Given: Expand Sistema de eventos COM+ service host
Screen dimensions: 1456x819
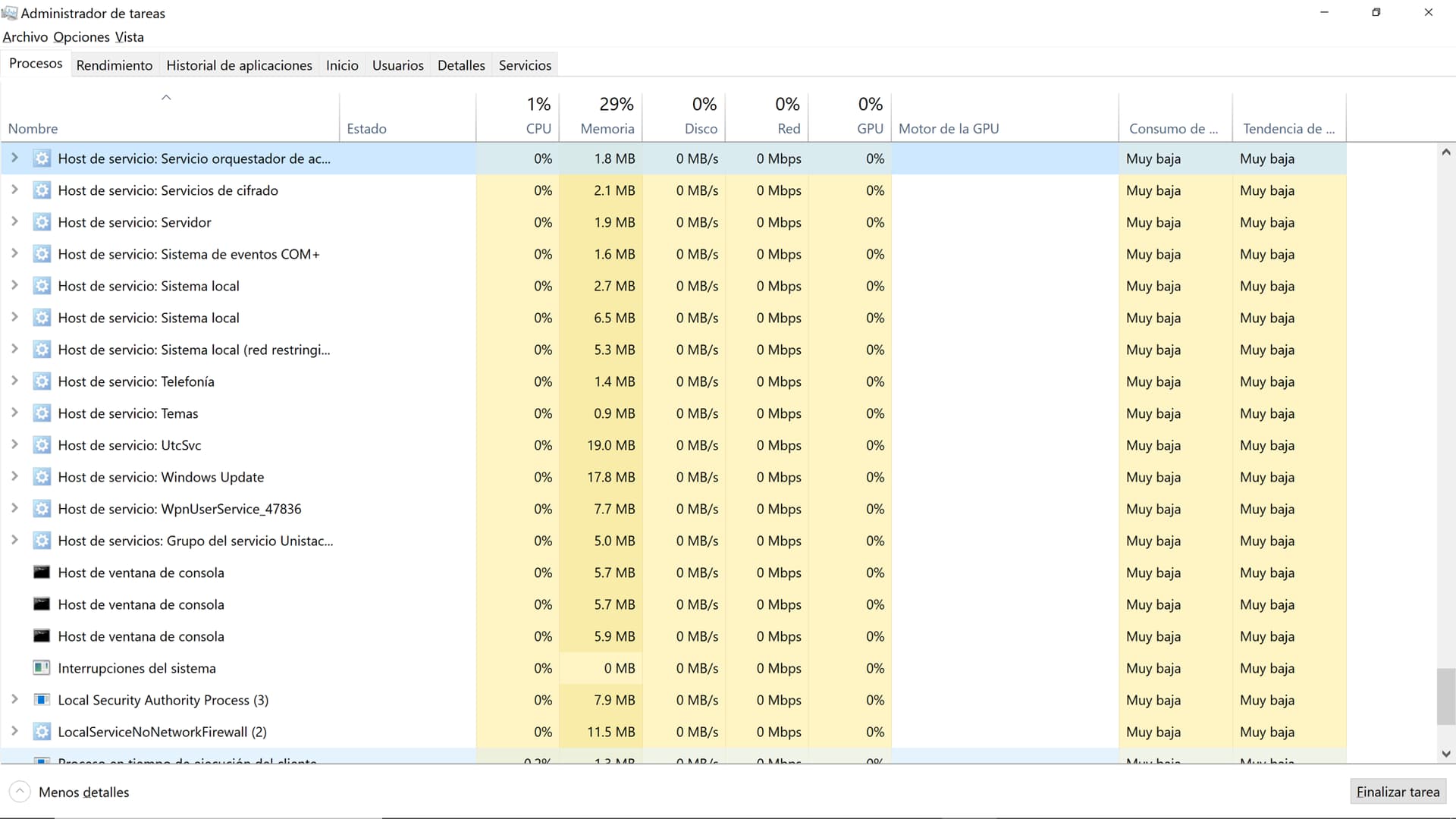Looking at the screenshot, I should [14, 253].
